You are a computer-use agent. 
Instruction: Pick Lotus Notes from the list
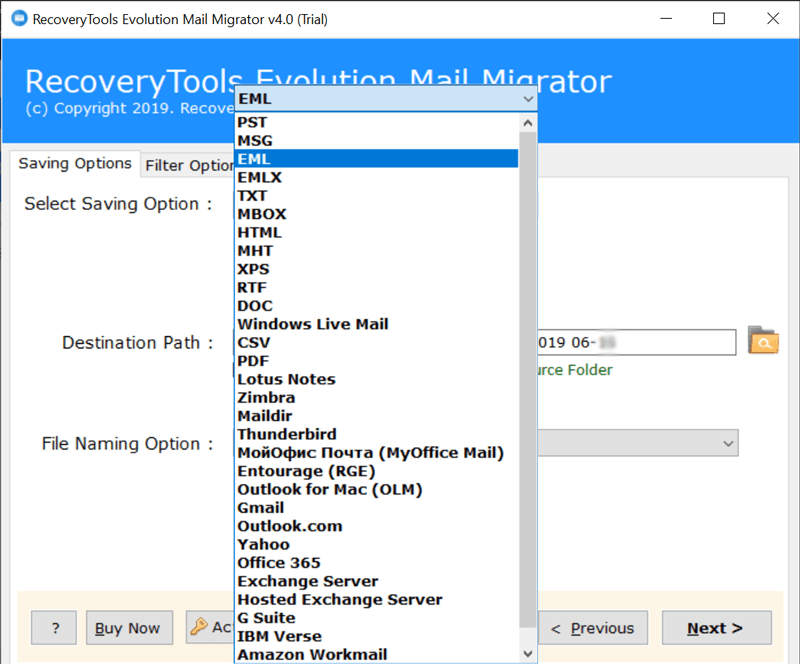tap(377, 379)
